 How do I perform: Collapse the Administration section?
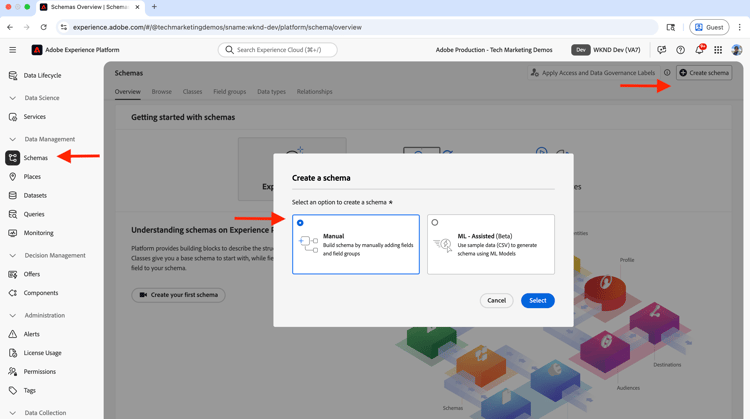pyautogui.click(x=12, y=316)
